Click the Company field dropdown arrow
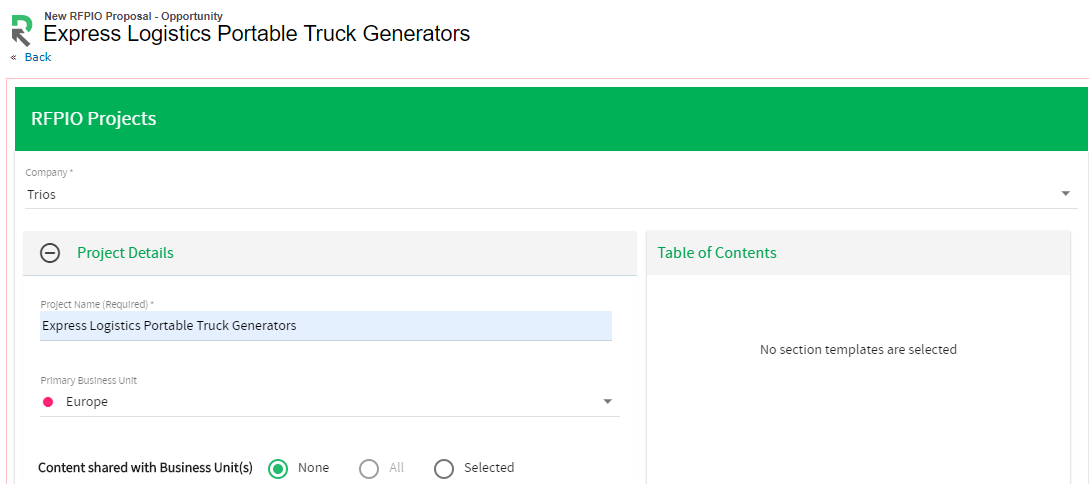The height and width of the screenshot is (484, 1089). click(1065, 194)
